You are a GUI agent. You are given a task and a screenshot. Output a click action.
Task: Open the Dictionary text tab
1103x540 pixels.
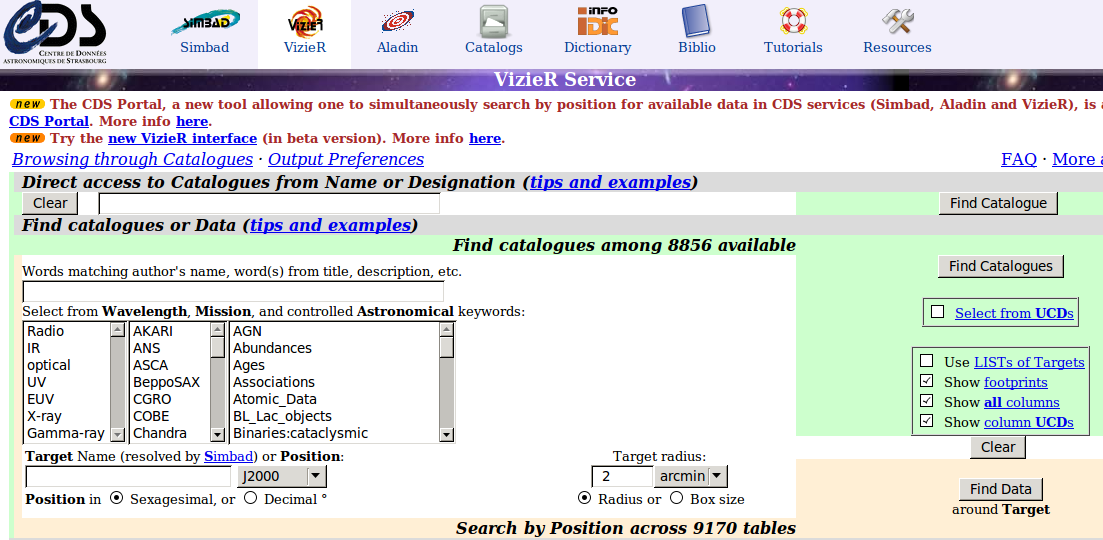coord(597,47)
